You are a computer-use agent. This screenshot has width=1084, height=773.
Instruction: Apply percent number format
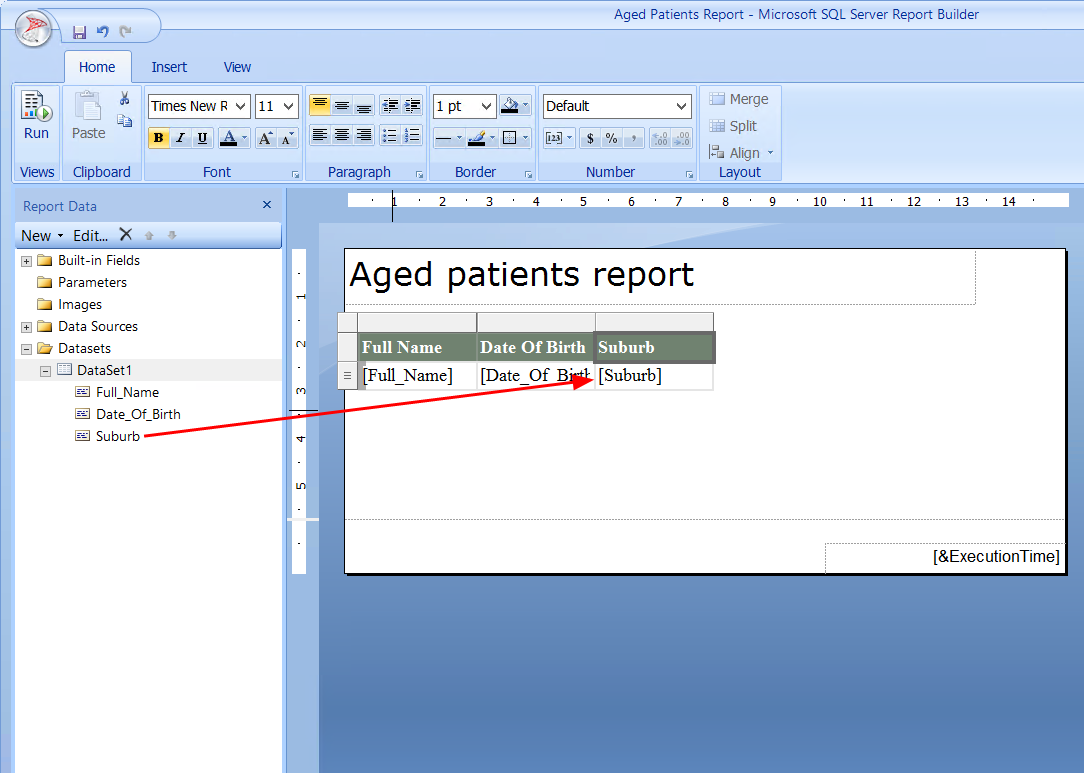611,138
